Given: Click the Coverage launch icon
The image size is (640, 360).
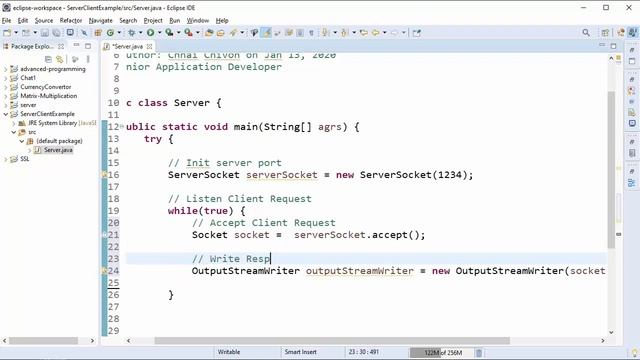Looking at the screenshot, I should click(x=169, y=33).
